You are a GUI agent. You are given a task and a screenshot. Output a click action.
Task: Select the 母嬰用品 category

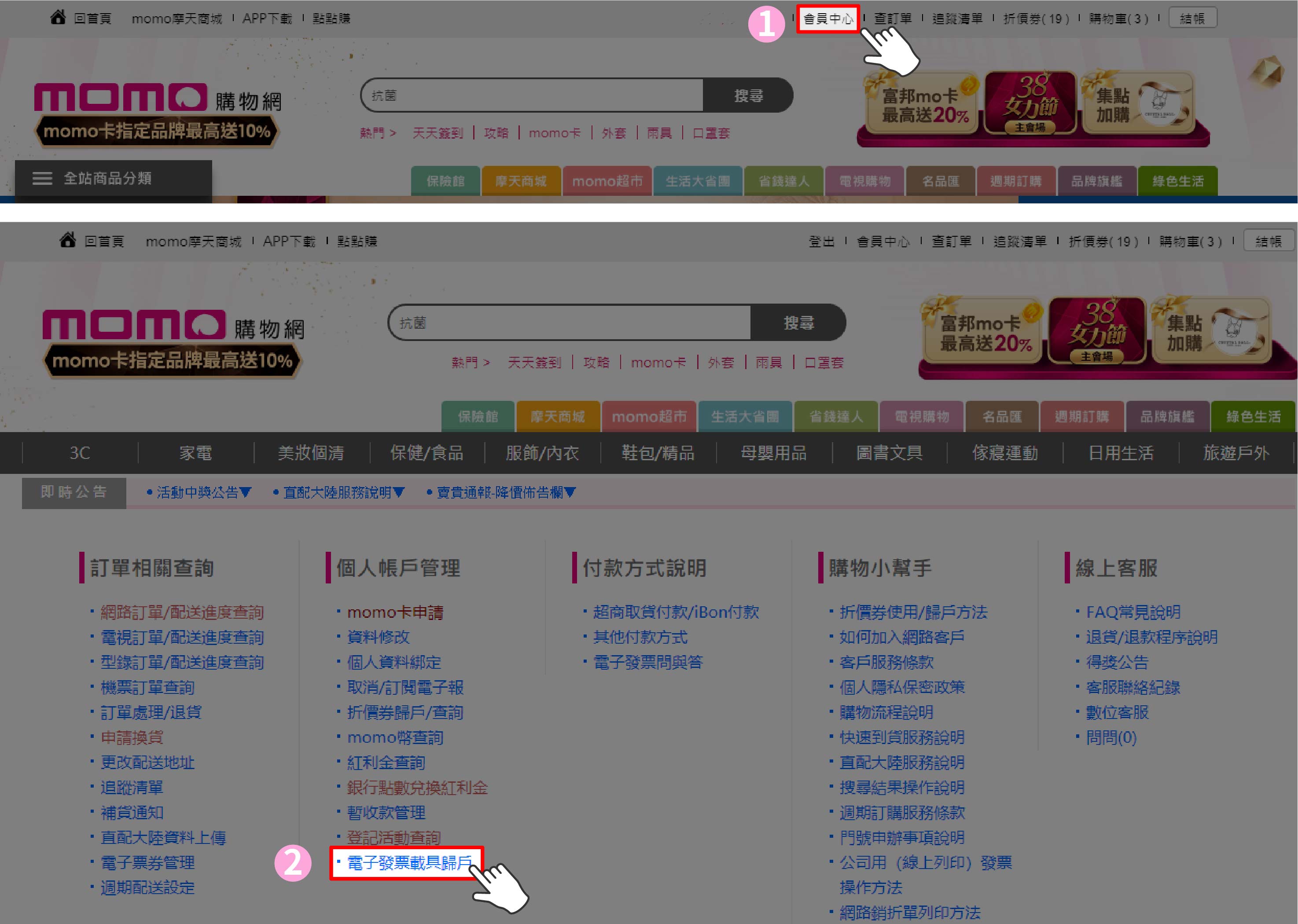pos(773,453)
